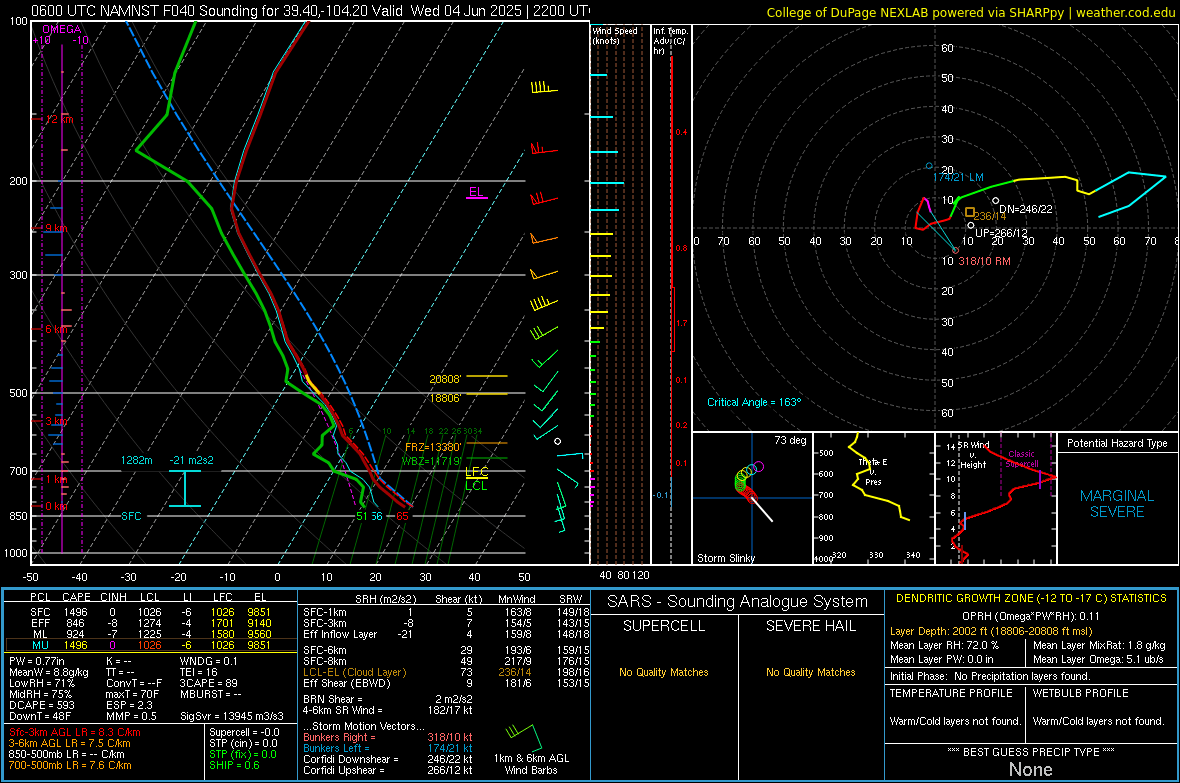Click the 'weather.cod.edu' credit text

[1125, 12]
